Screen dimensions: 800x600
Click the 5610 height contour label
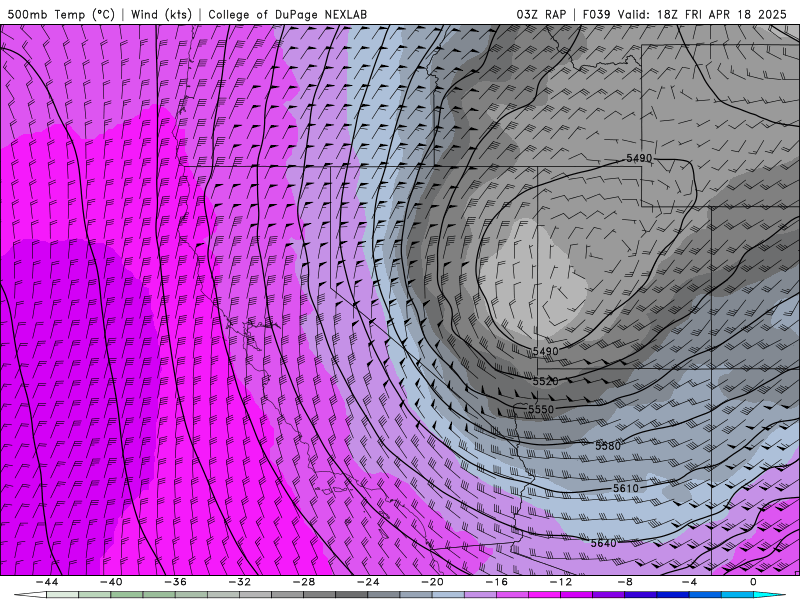626,488
